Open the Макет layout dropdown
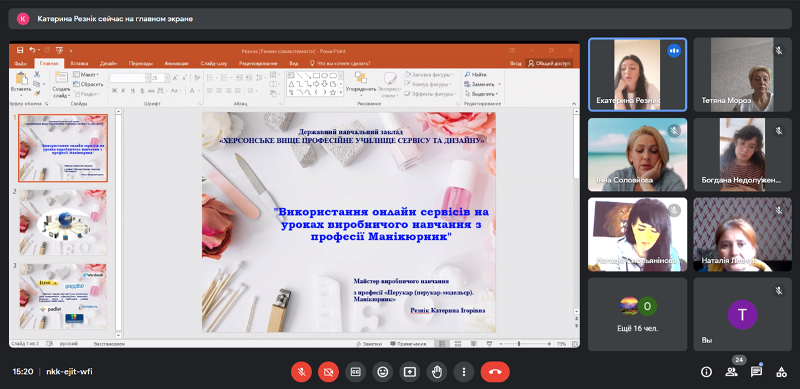This screenshot has width=800, height=389. (x=86, y=75)
